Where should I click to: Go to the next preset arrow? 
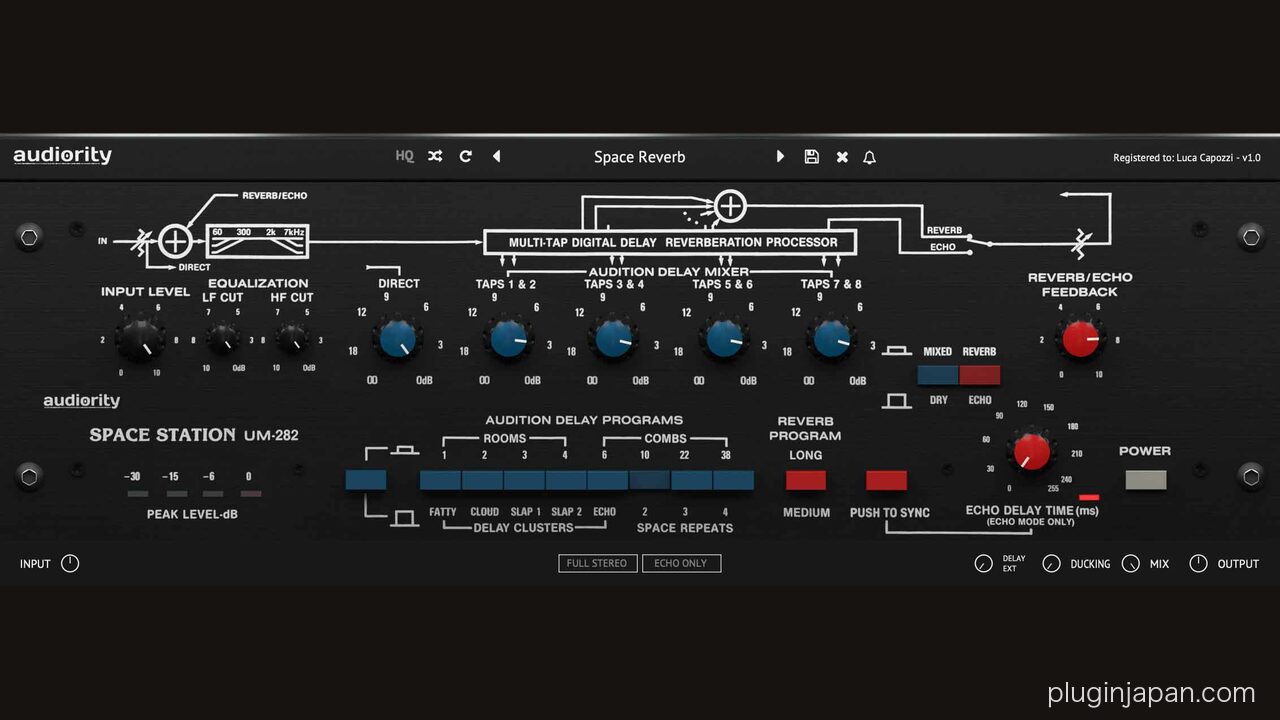[781, 156]
